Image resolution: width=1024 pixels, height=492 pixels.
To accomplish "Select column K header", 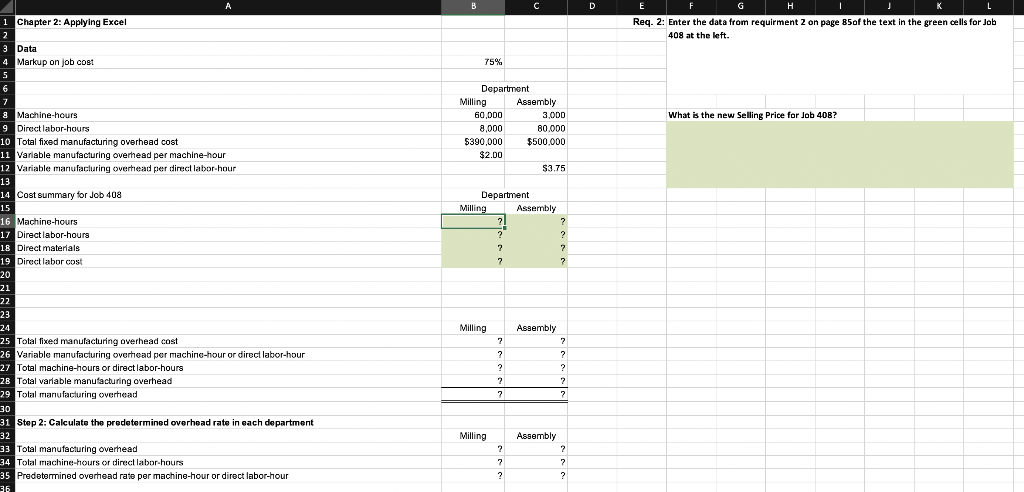I will [x=939, y=7].
